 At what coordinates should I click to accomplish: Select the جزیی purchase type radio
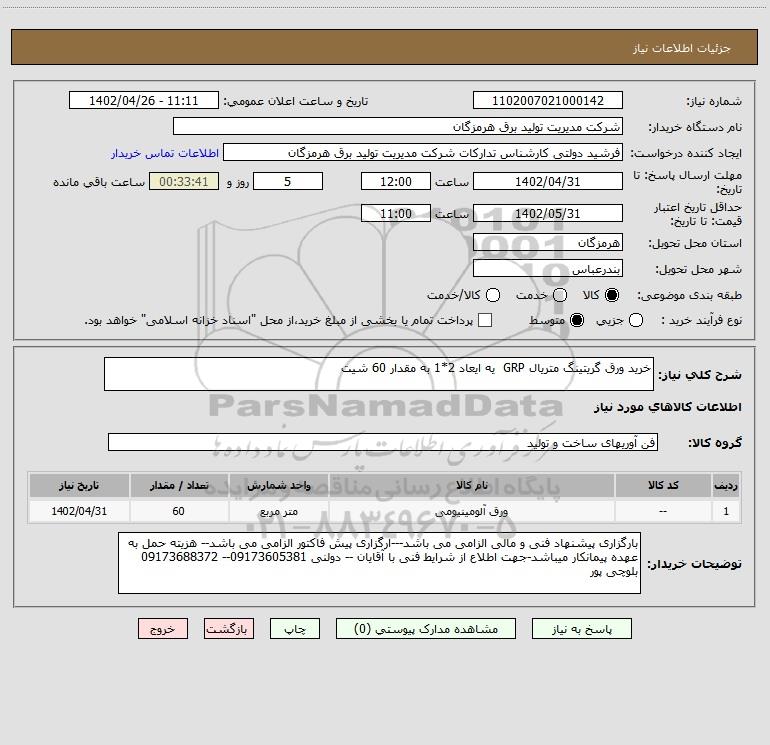pos(635,320)
